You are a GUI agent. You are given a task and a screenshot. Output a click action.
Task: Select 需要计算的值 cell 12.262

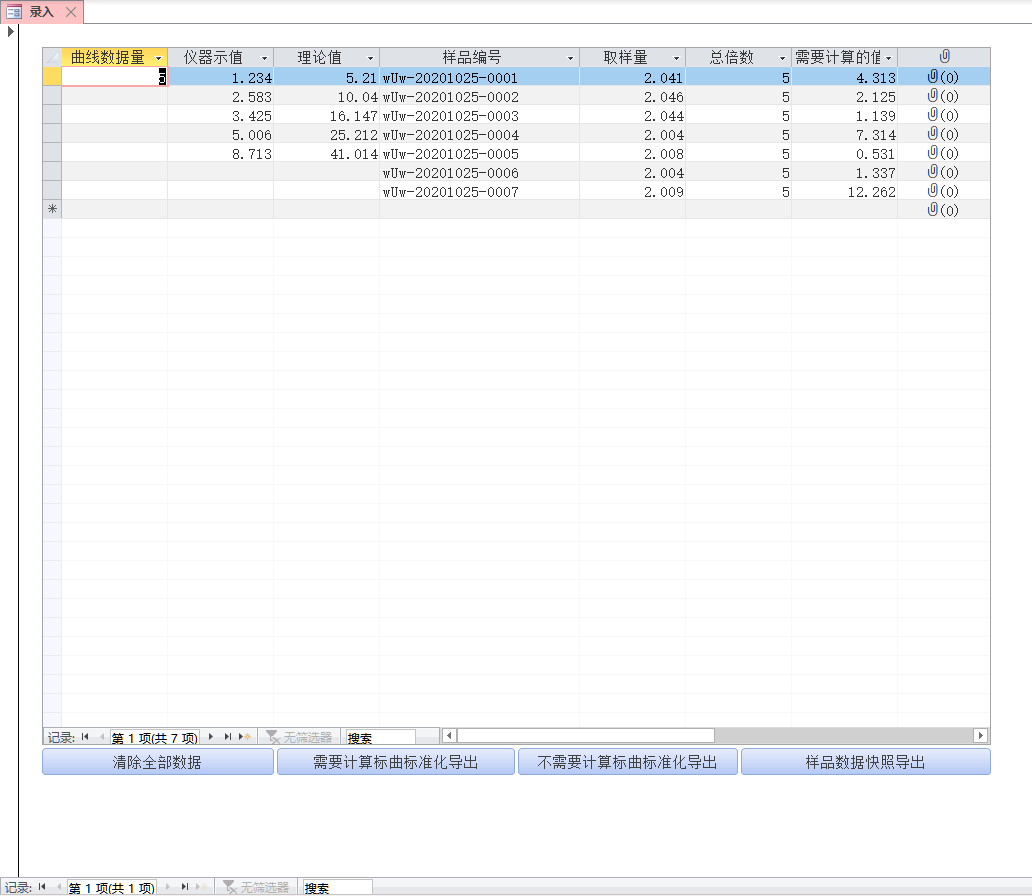[844, 192]
